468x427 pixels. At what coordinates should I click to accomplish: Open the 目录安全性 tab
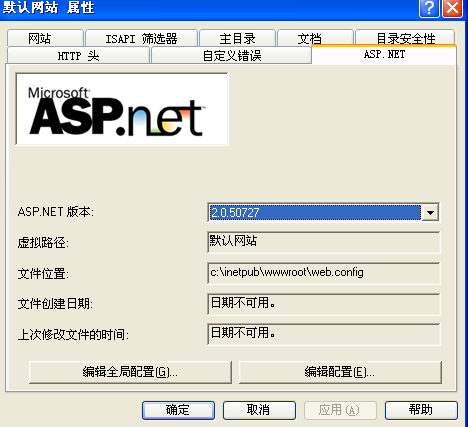[x=405, y=38]
